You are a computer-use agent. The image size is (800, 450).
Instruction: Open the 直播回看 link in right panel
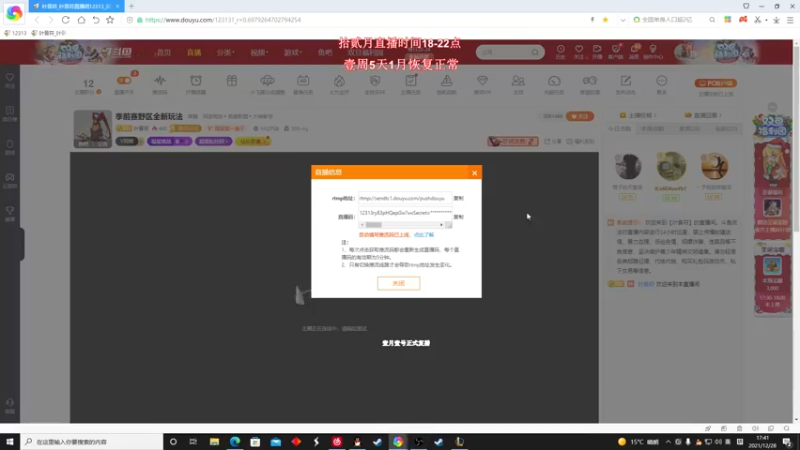(704, 115)
